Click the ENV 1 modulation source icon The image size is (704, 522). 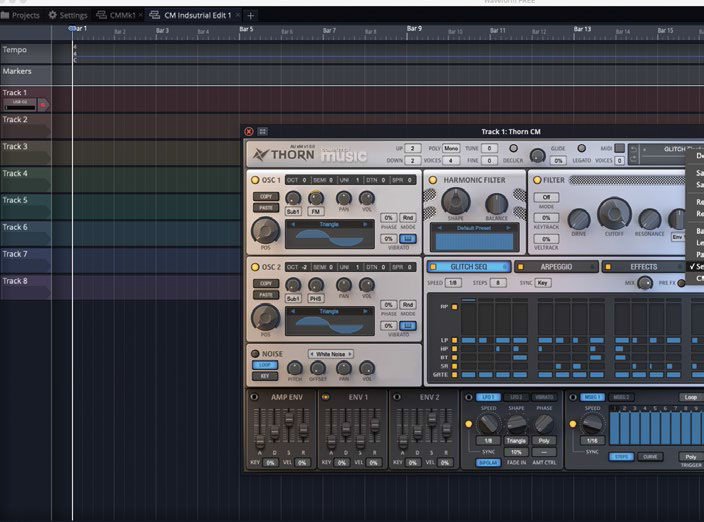pyautogui.click(x=326, y=397)
